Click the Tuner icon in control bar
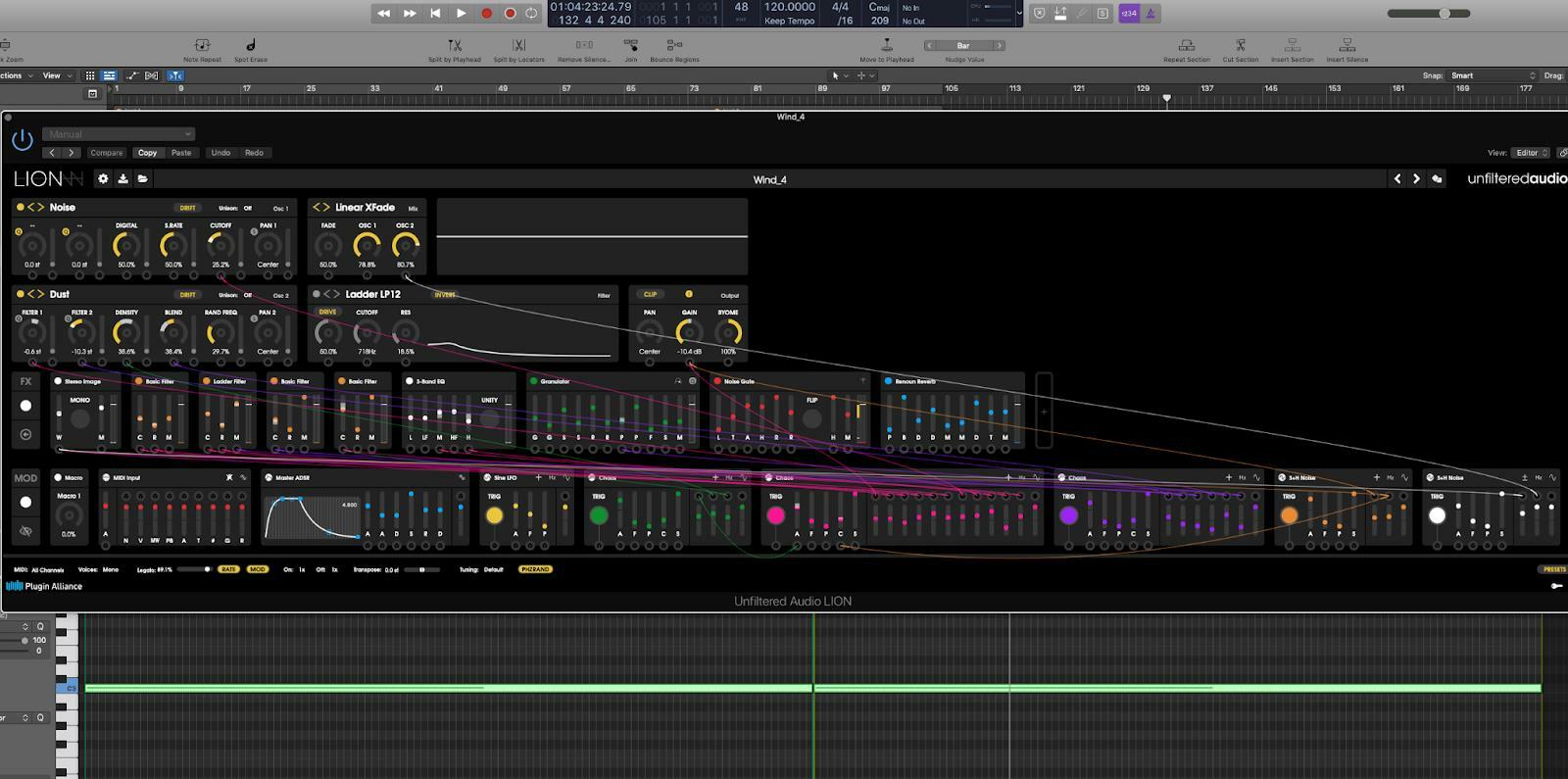The height and width of the screenshot is (779, 1568). click(x=1082, y=13)
